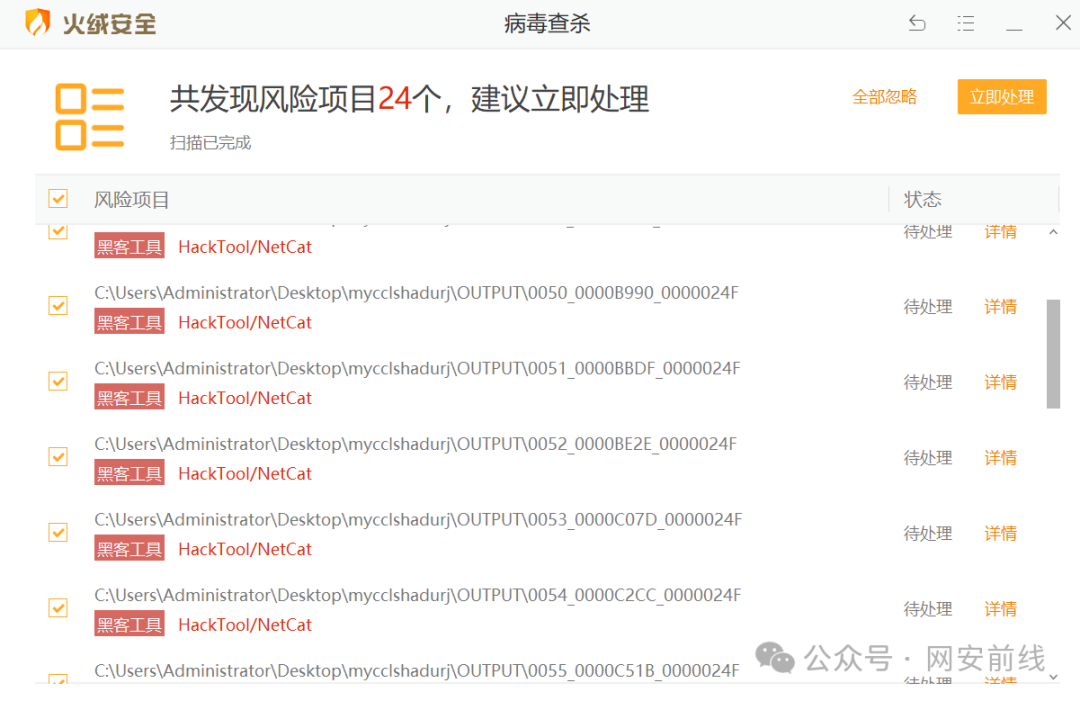This screenshot has width=1080, height=701.
Task: Click the 立即处理 button
Action: pos(1001,96)
